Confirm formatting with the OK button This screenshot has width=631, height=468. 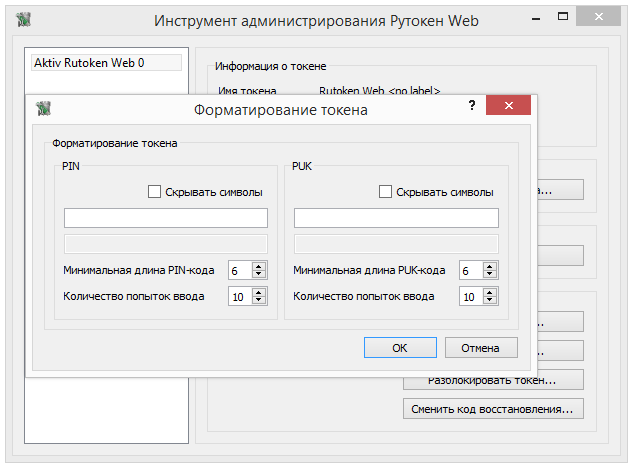[x=400, y=348]
